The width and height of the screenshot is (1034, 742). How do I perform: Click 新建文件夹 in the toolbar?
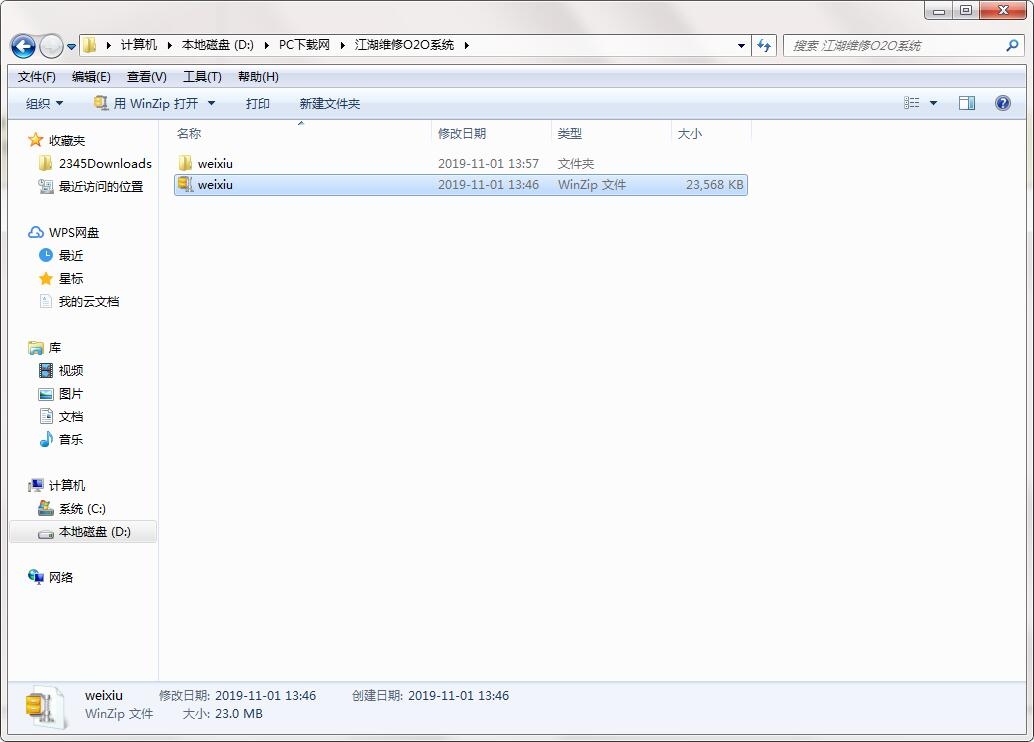[x=329, y=104]
